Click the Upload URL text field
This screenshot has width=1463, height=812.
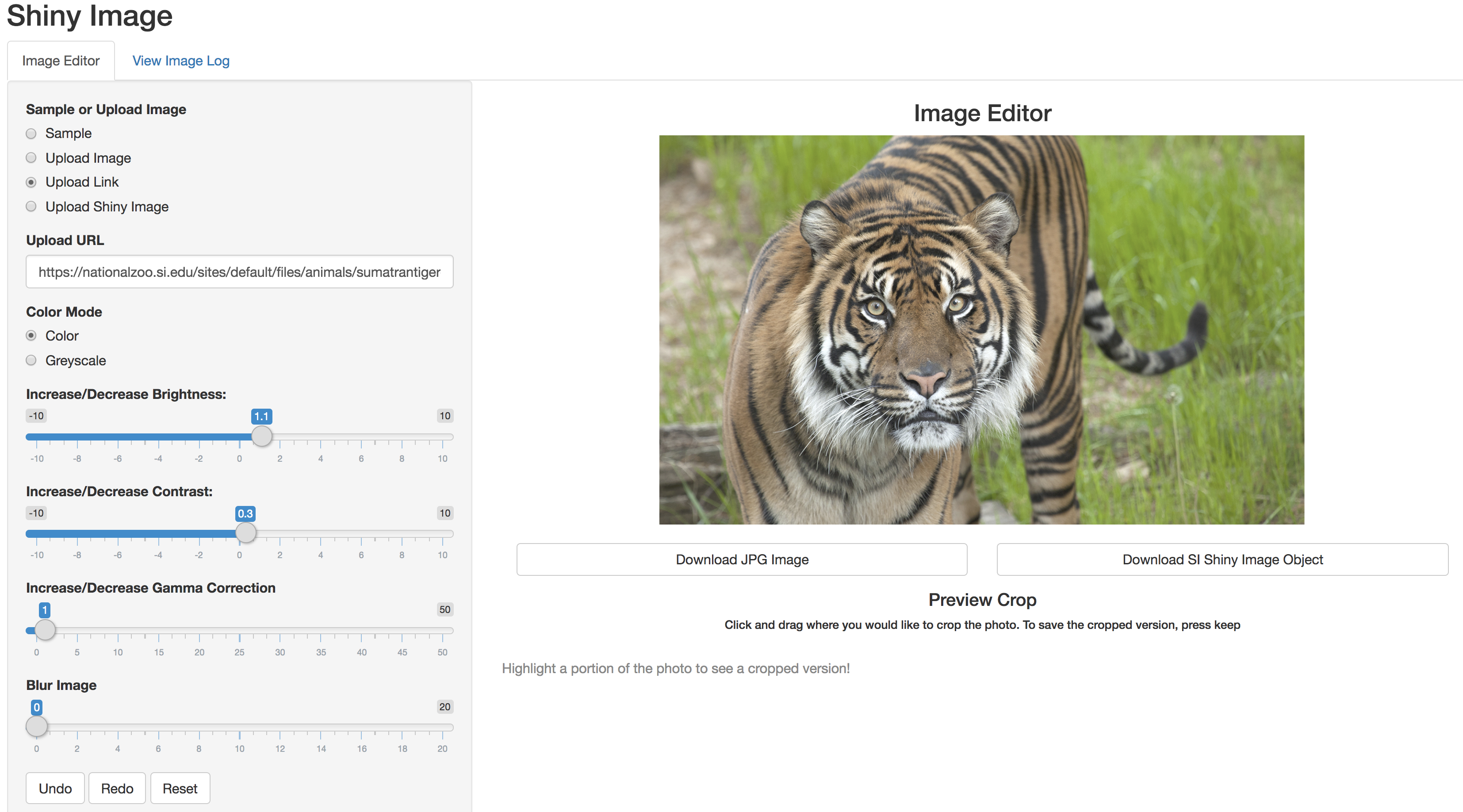tap(239, 272)
